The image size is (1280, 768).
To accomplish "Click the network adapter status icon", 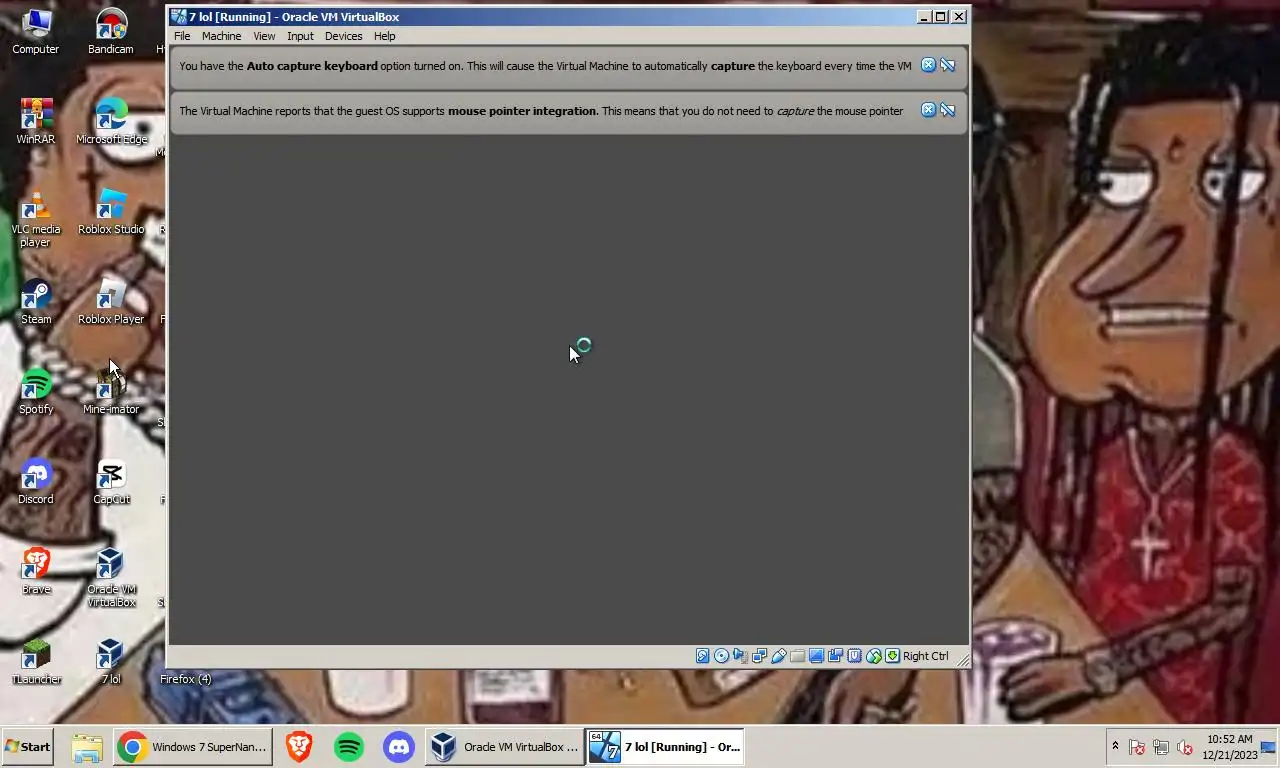I will click(x=759, y=656).
